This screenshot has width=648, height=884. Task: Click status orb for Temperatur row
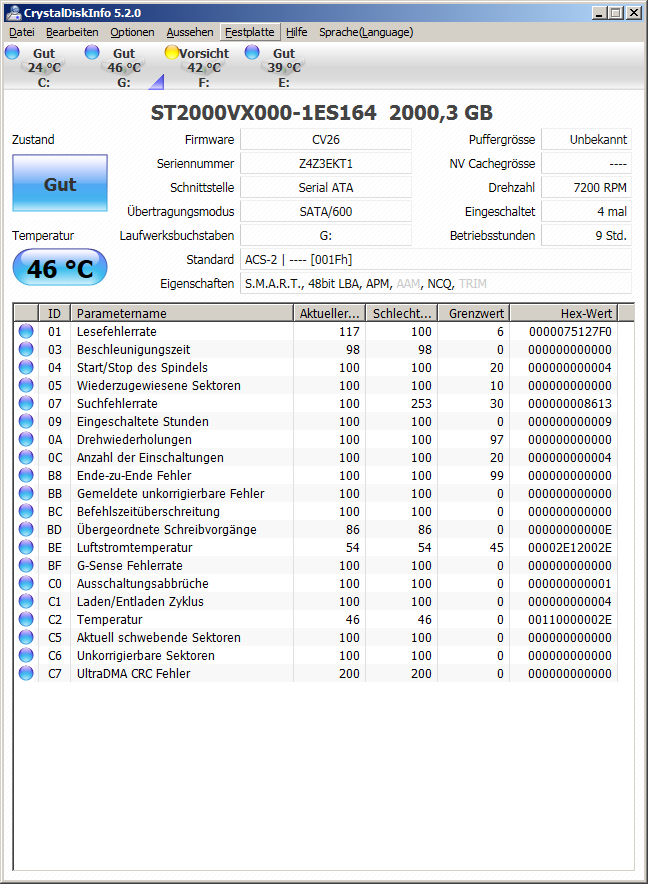click(x=26, y=620)
